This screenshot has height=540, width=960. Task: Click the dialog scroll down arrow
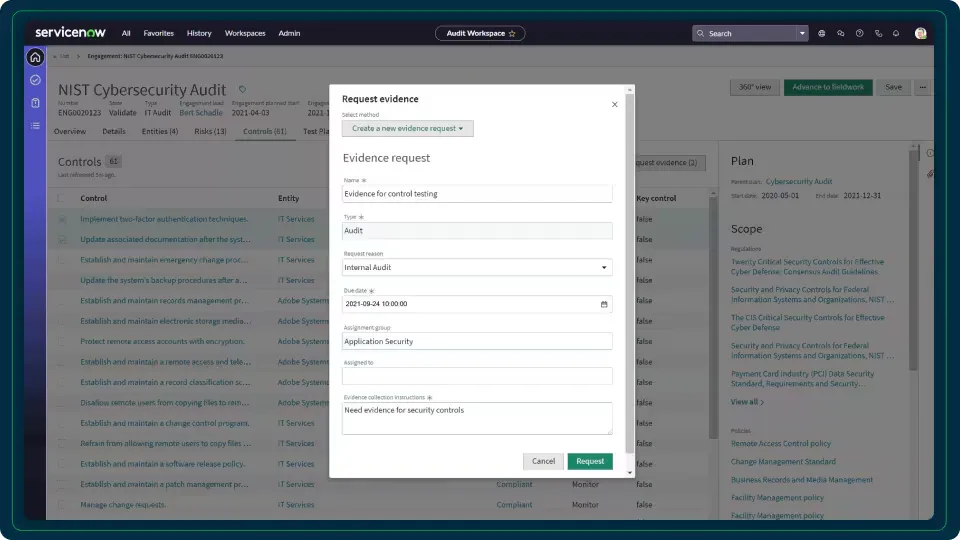630,473
